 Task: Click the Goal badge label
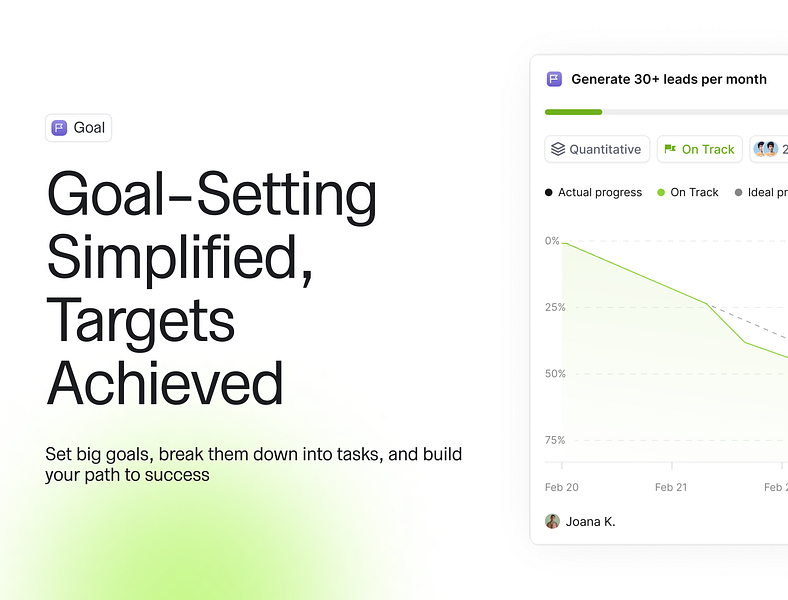point(89,128)
